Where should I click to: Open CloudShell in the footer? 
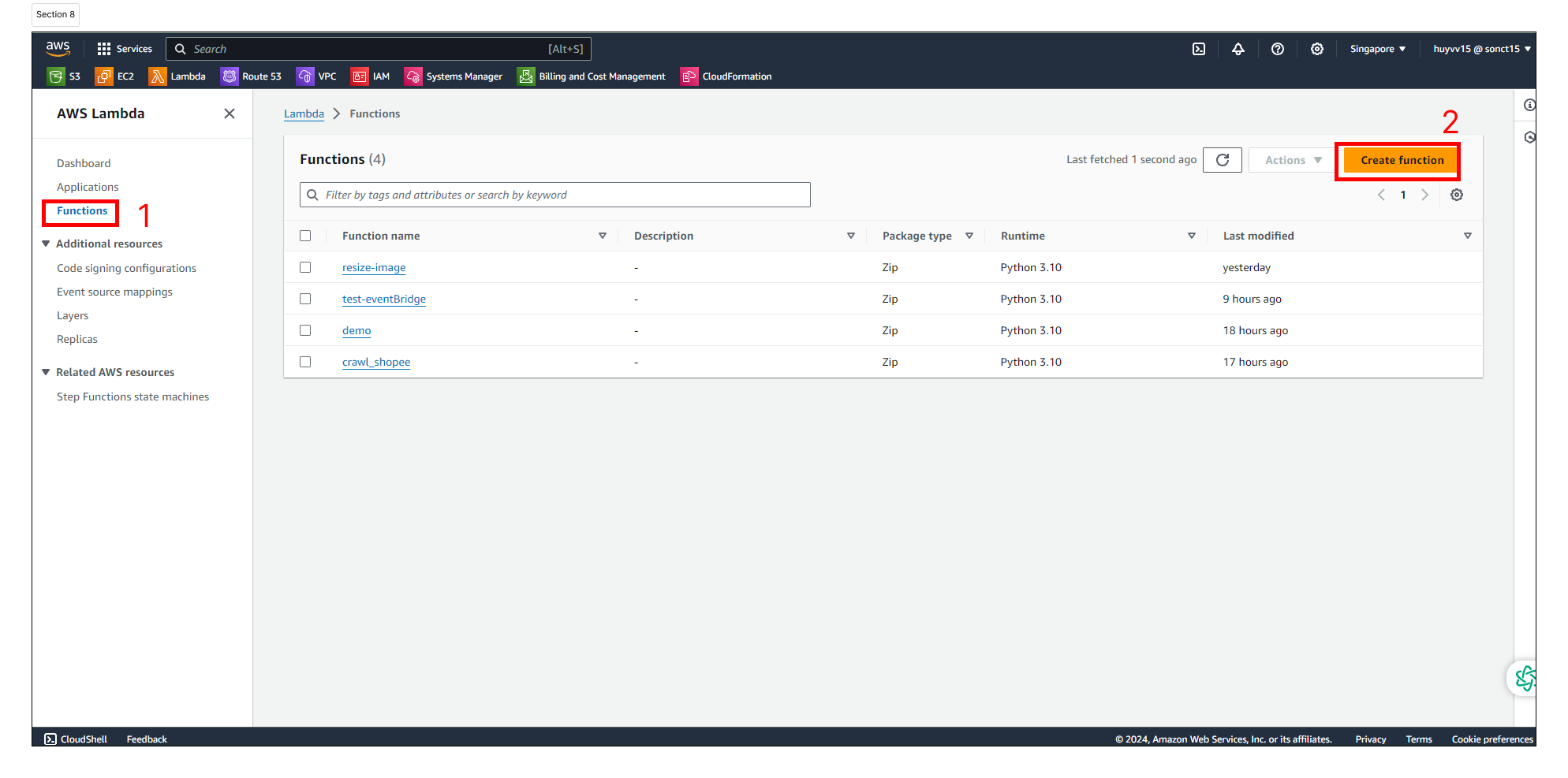coord(76,739)
